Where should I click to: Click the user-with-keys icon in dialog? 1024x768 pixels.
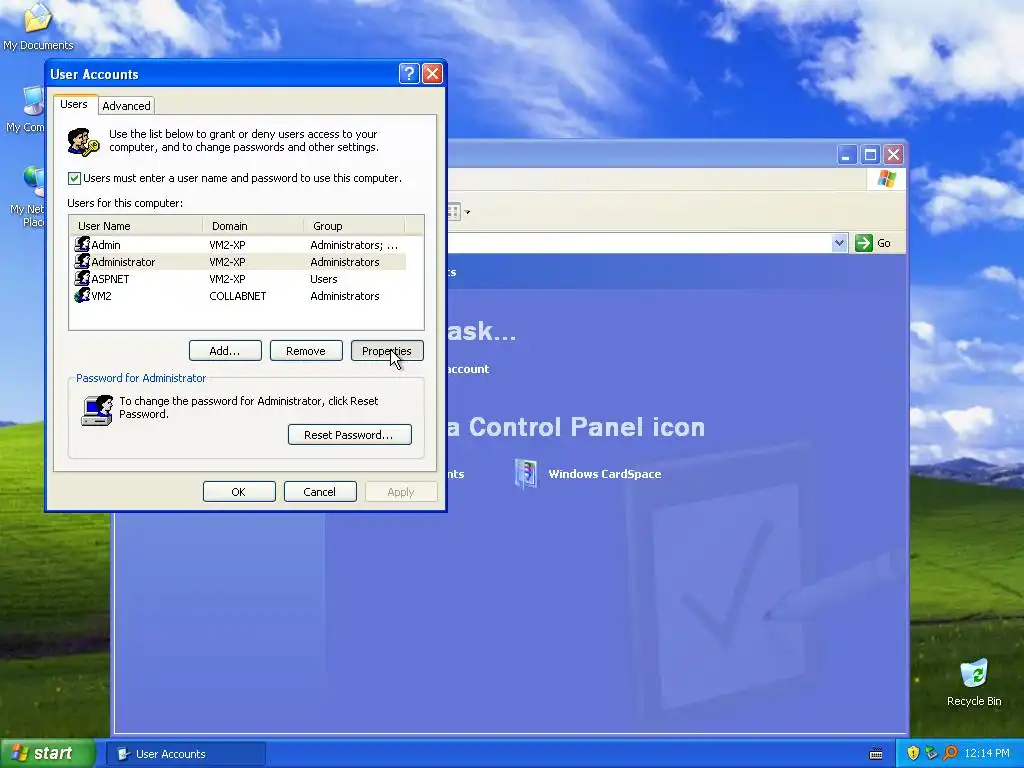(83, 142)
